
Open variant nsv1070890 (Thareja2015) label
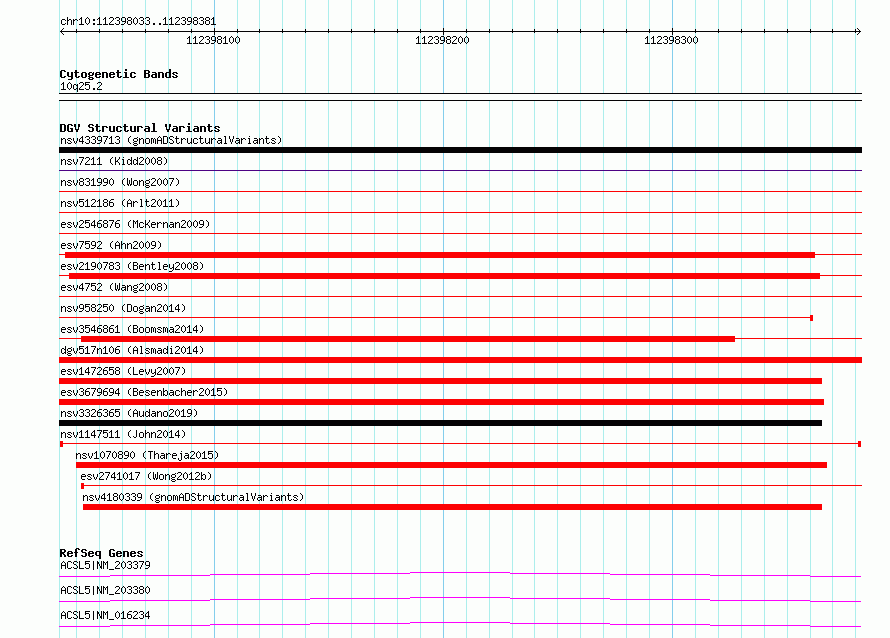pyautogui.click(x=147, y=455)
